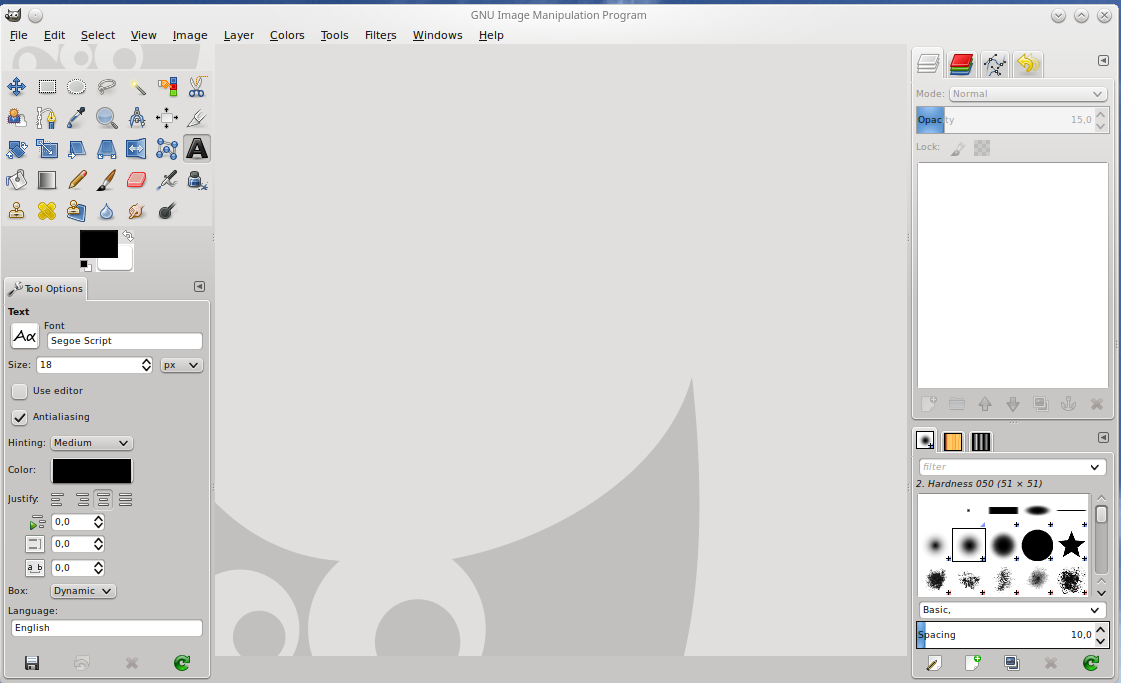The height and width of the screenshot is (683, 1121).
Task: Toggle Lock alpha channel checkerboard icon
Action: click(982, 148)
